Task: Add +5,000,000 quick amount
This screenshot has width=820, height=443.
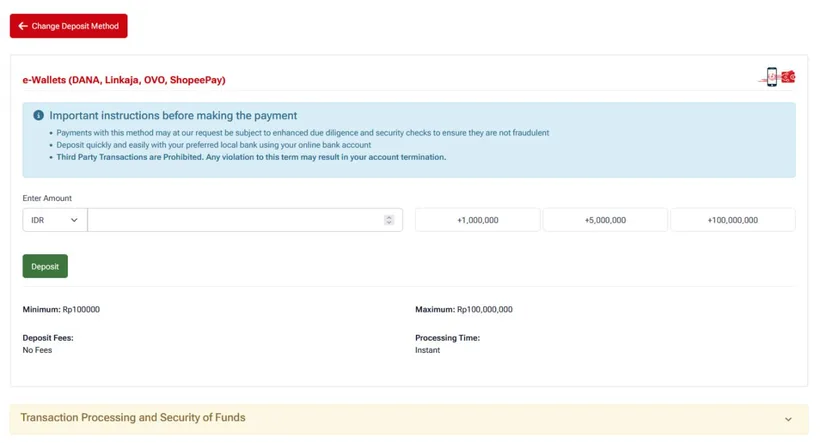Action: coord(605,220)
